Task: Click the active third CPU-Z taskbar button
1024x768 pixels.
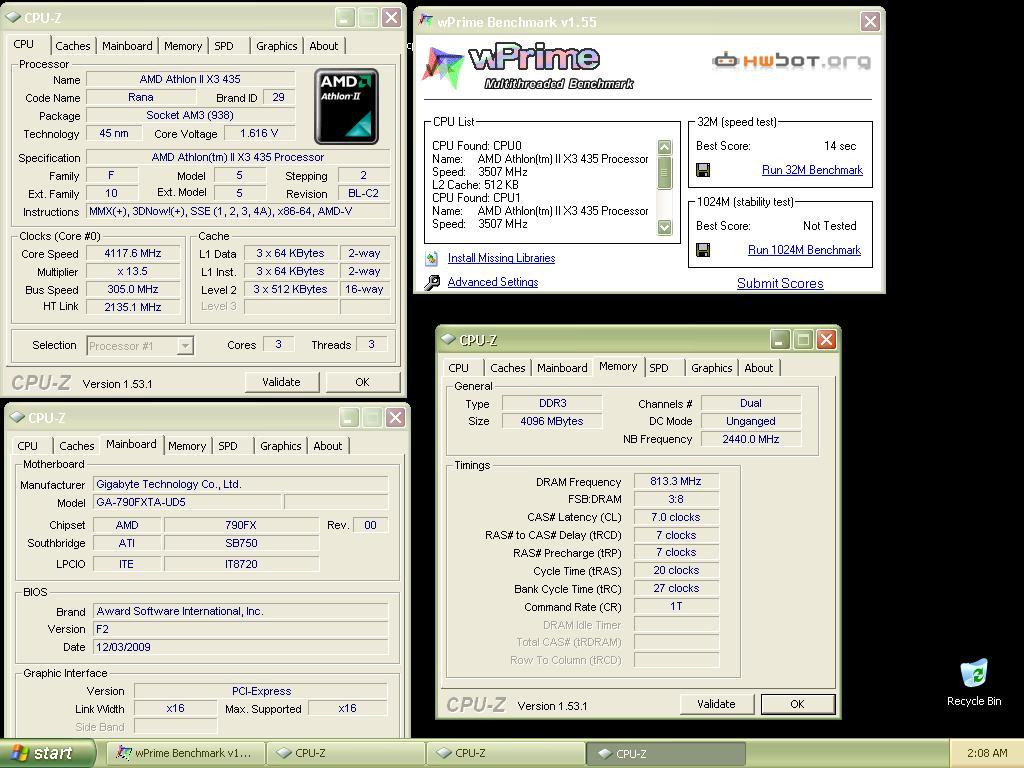Action: (665, 753)
